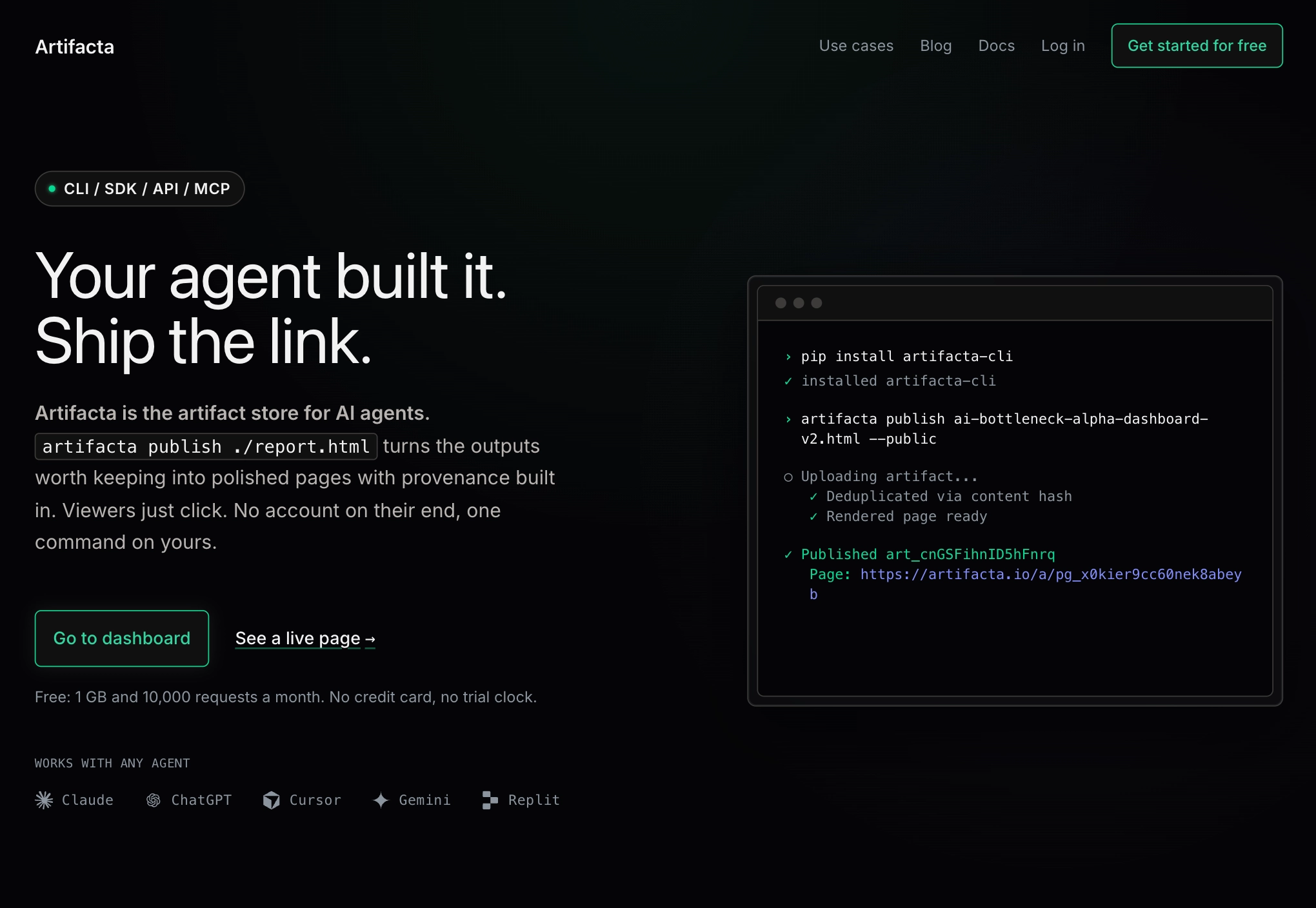Click the 'Uploading artifact...' line

890,476
